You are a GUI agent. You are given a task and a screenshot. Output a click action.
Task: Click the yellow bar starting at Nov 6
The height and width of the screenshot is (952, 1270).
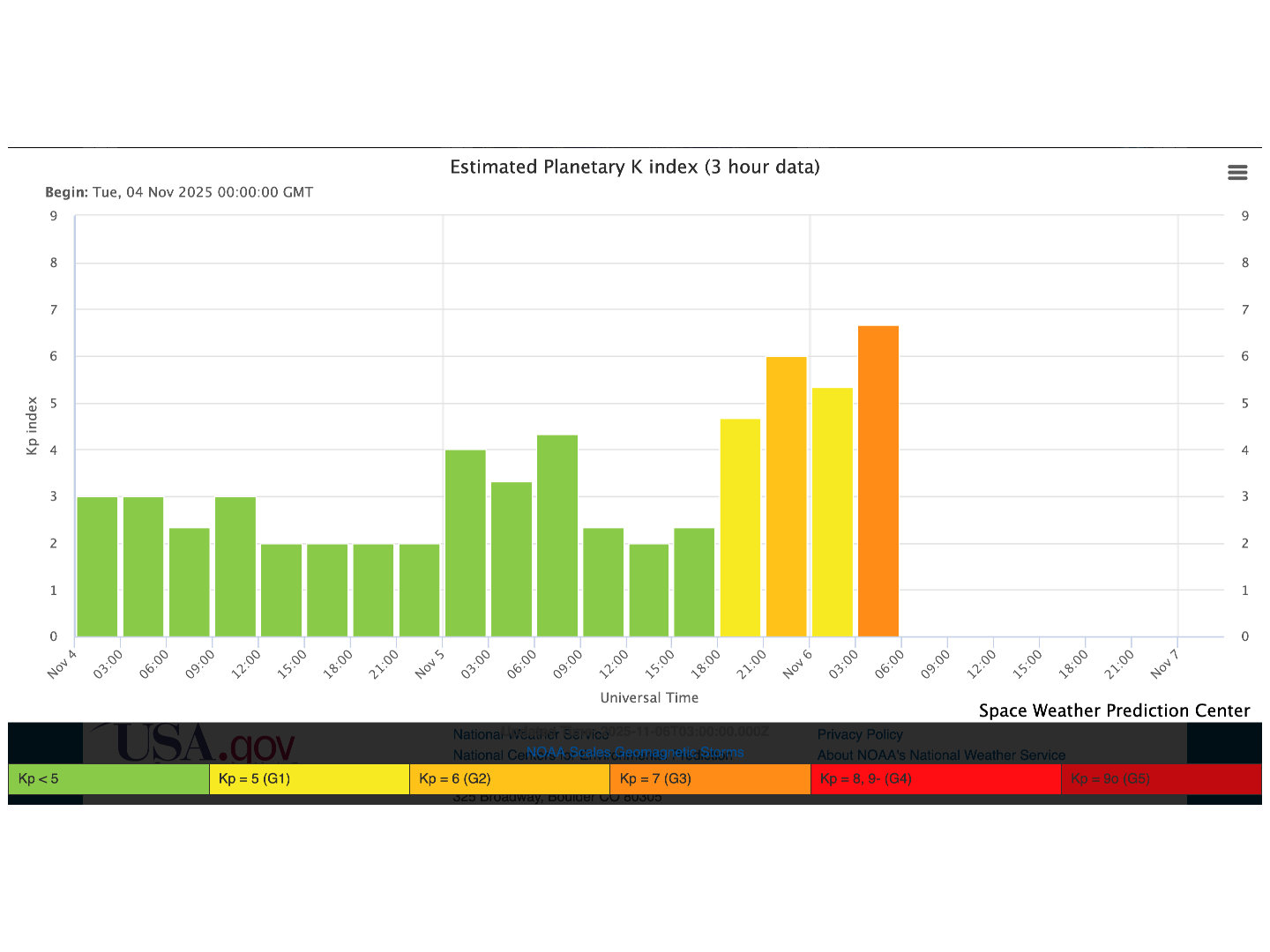[x=832, y=512]
